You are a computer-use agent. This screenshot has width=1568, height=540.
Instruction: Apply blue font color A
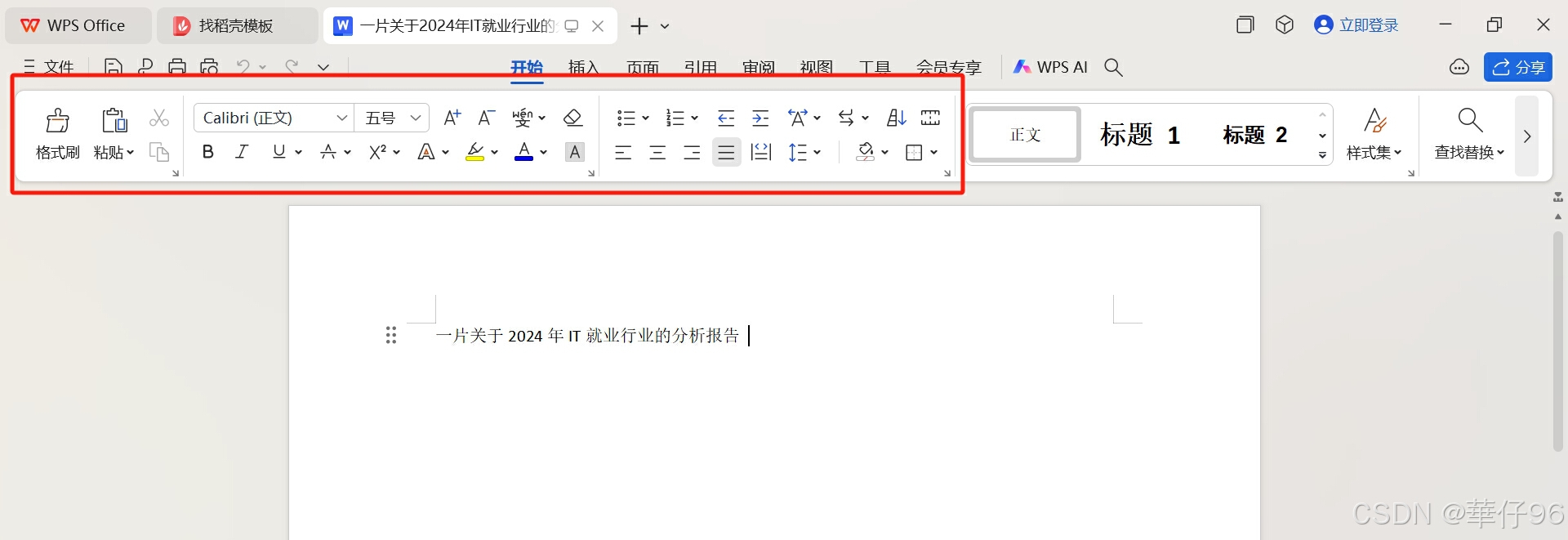(x=524, y=152)
